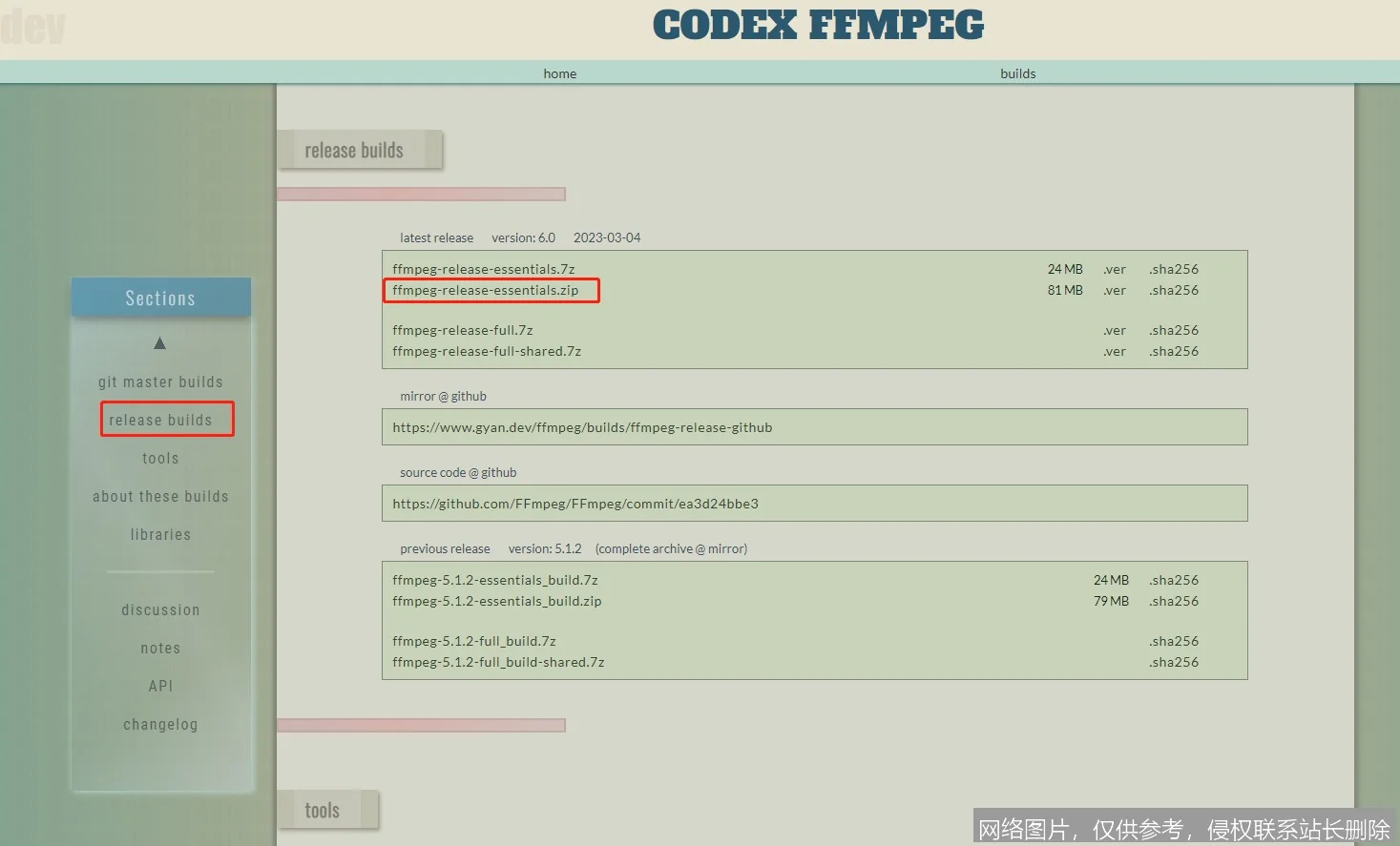Follow the complete archive @ mirror link
The image size is (1400, 846).
pos(671,548)
